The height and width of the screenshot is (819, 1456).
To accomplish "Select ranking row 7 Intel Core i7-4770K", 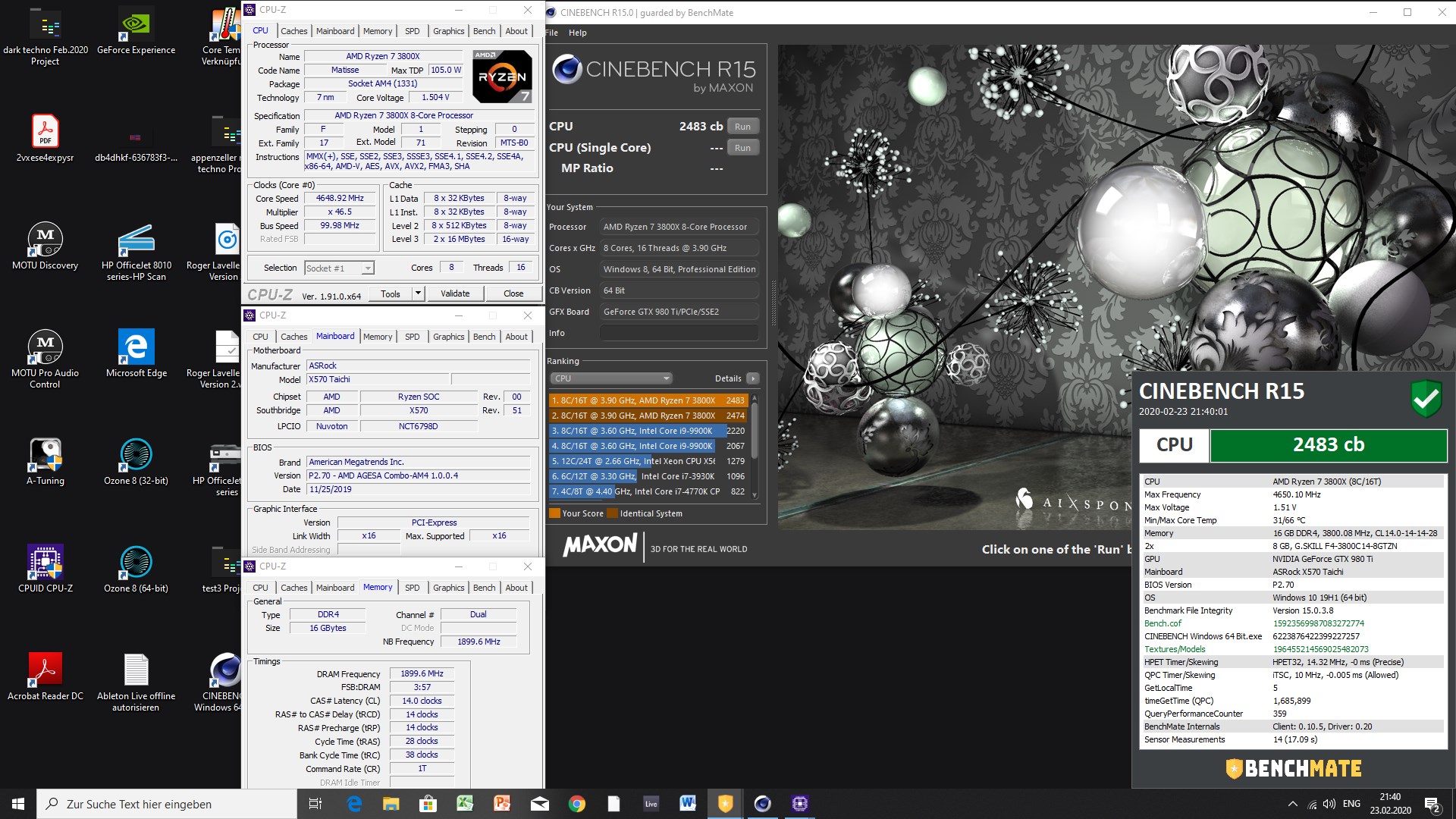I will [648, 491].
